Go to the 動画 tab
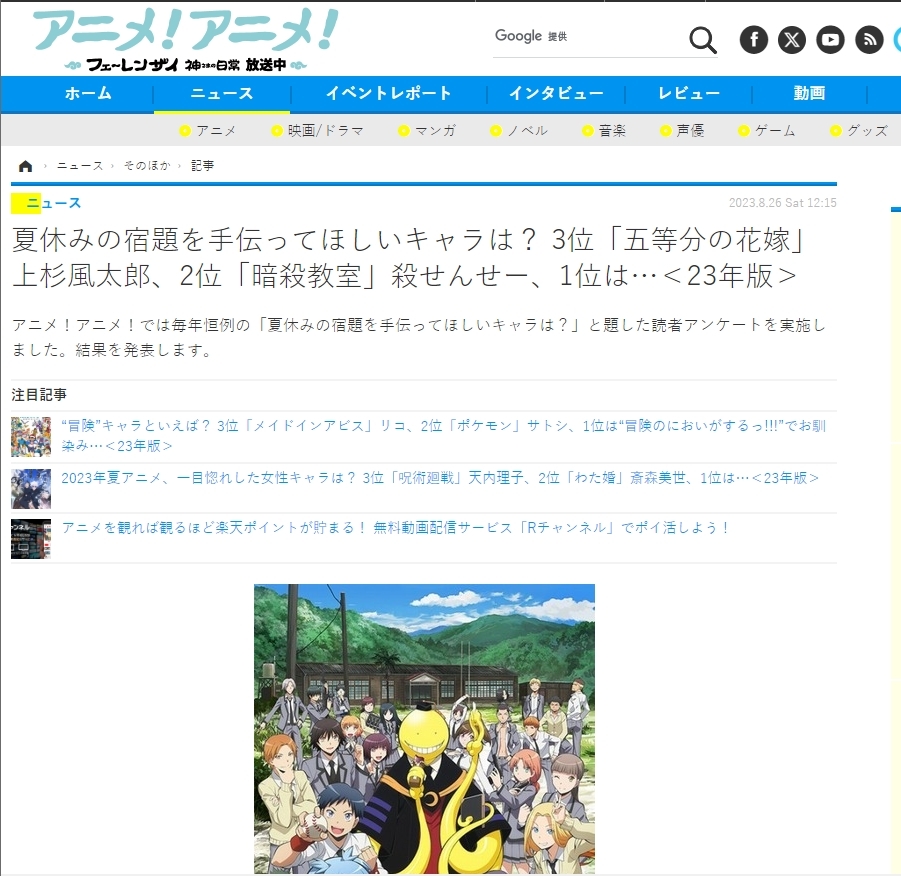Viewport: 901px width, 876px height. (x=809, y=94)
